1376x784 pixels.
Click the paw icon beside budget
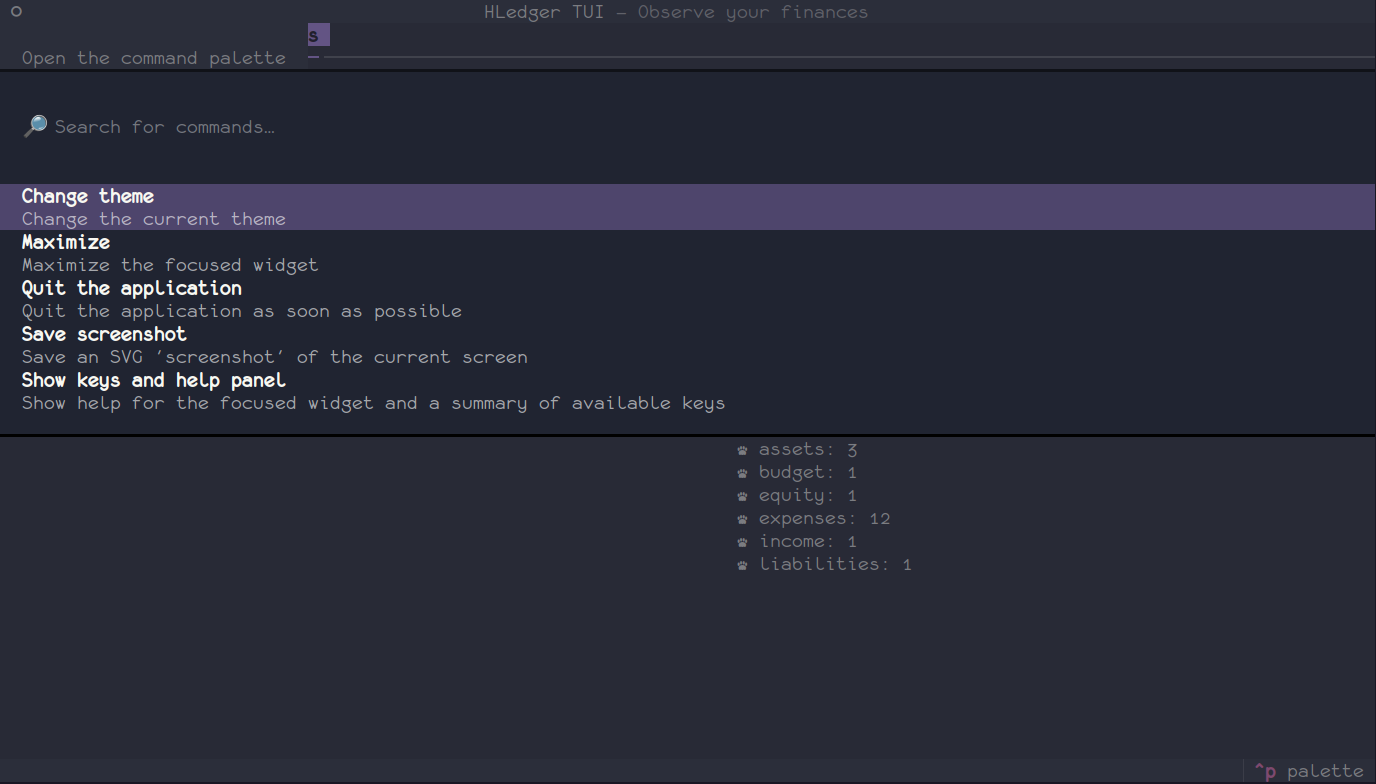(x=742, y=473)
